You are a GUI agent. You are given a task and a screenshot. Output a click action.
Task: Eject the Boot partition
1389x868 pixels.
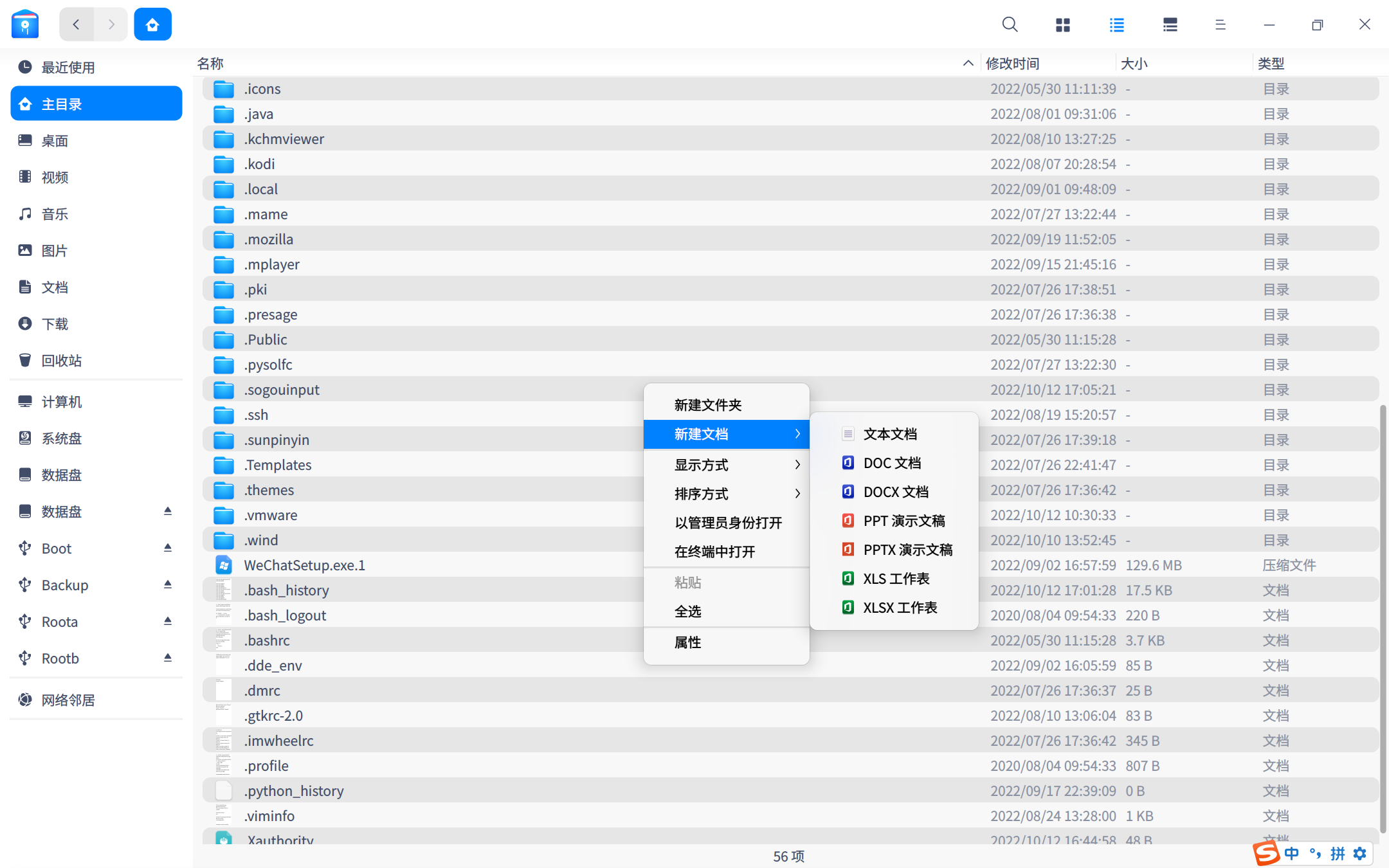[x=167, y=548]
